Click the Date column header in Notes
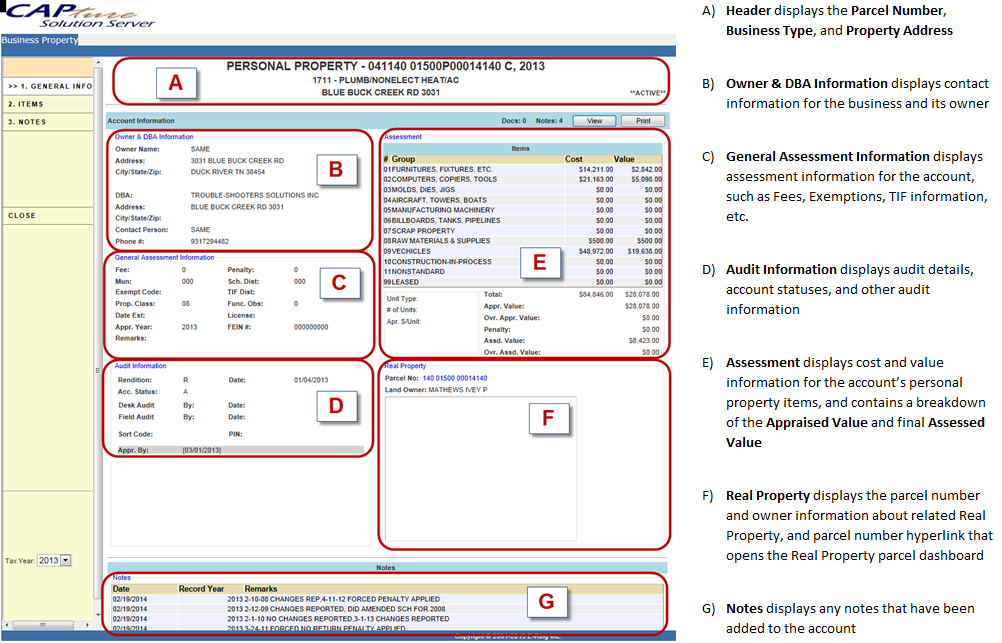 click(121, 589)
